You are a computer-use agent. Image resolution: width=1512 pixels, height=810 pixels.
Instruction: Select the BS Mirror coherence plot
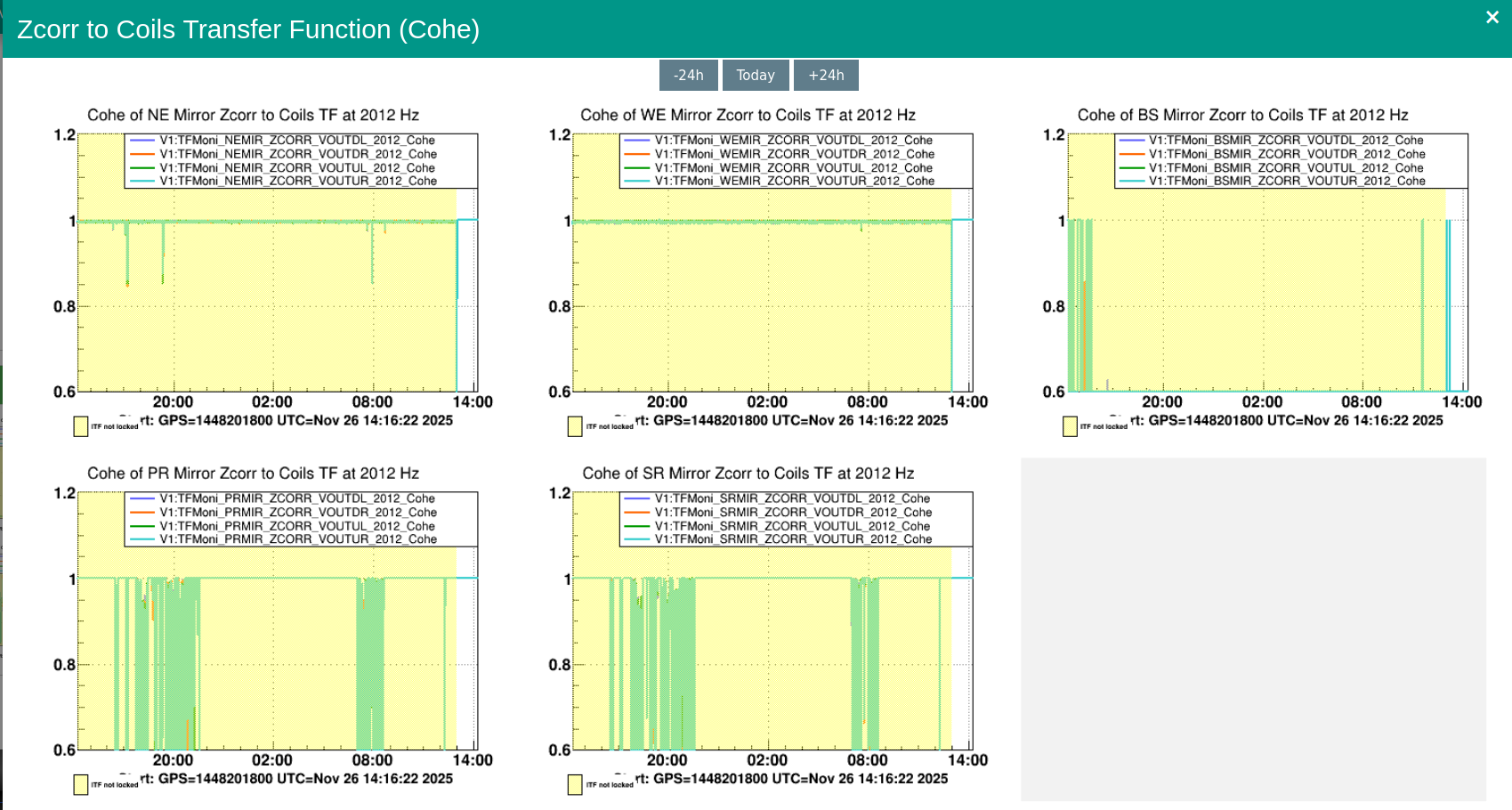1267,285
